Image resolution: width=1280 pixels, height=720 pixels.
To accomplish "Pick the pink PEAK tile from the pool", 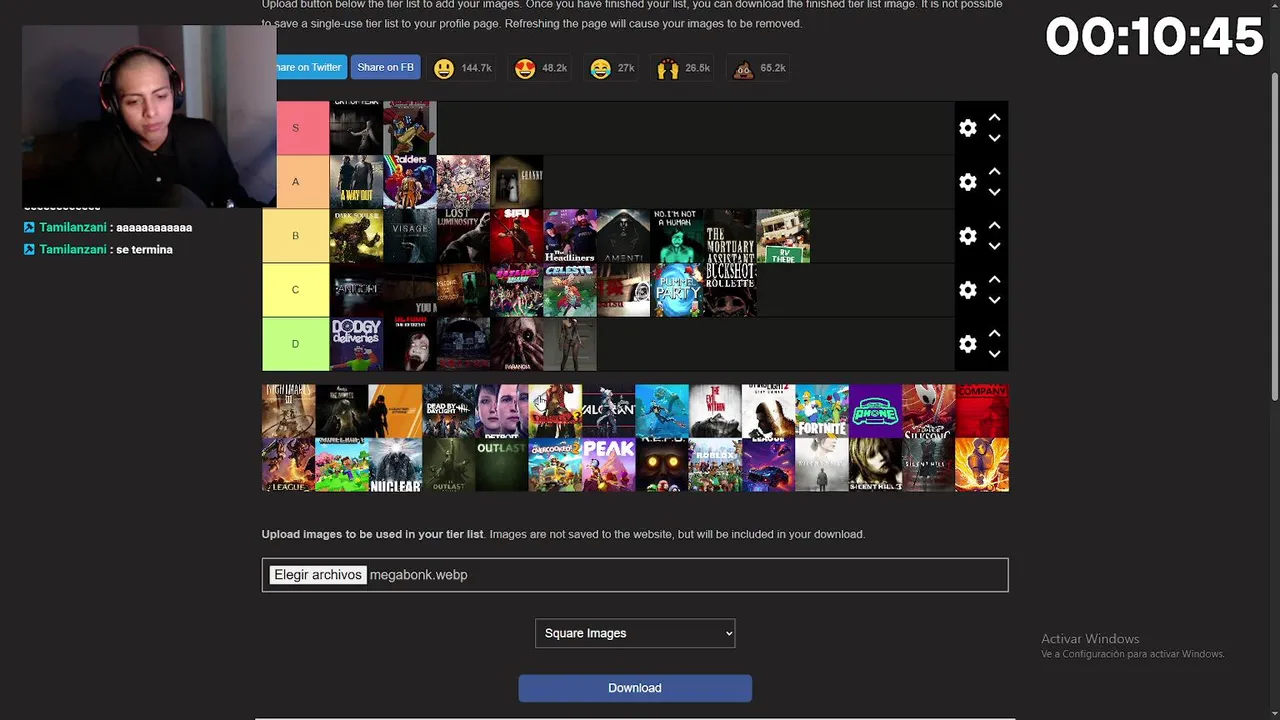I will [x=608, y=465].
